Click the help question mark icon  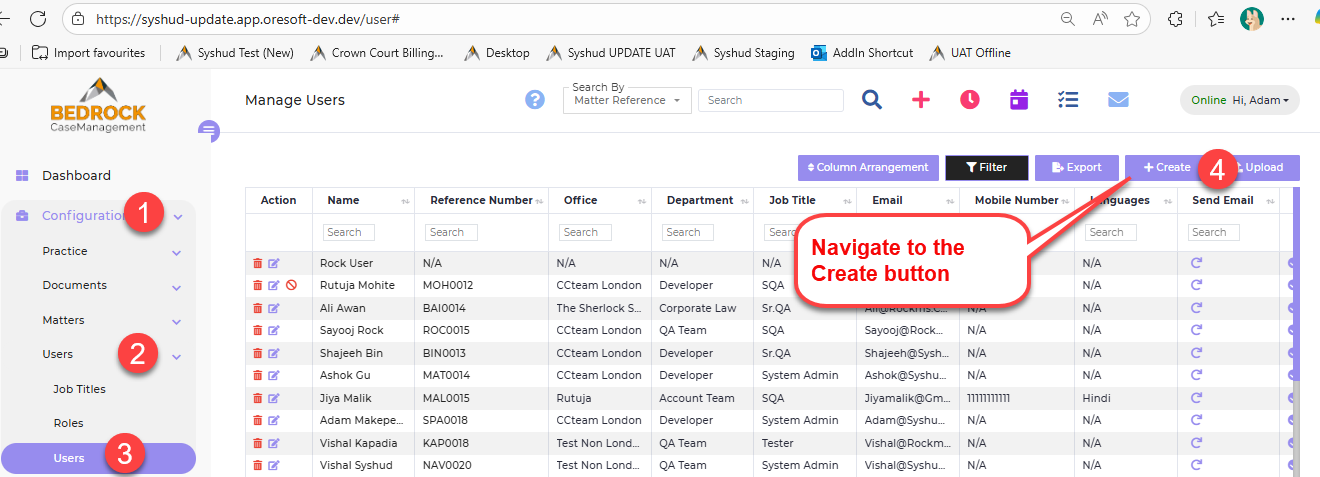pyautogui.click(x=535, y=100)
